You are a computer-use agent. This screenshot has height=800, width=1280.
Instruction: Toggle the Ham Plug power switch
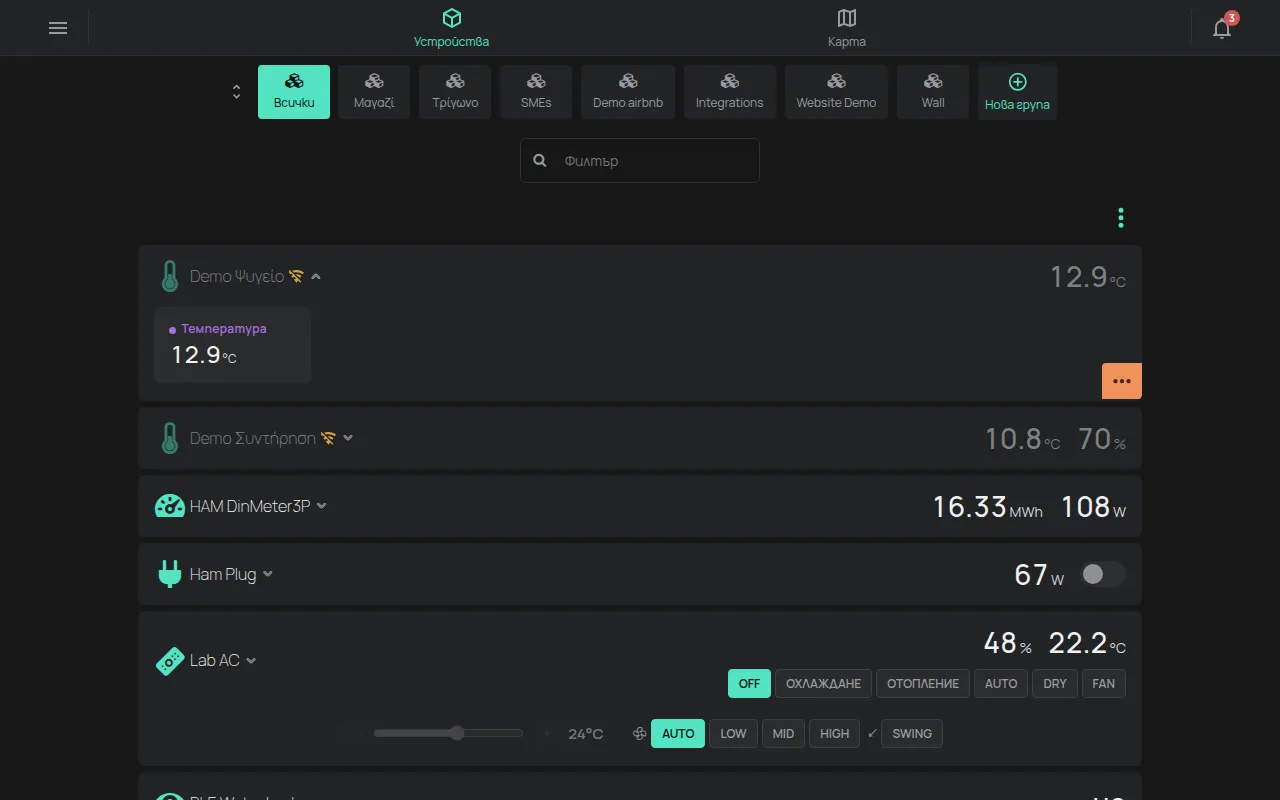(1103, 574)
